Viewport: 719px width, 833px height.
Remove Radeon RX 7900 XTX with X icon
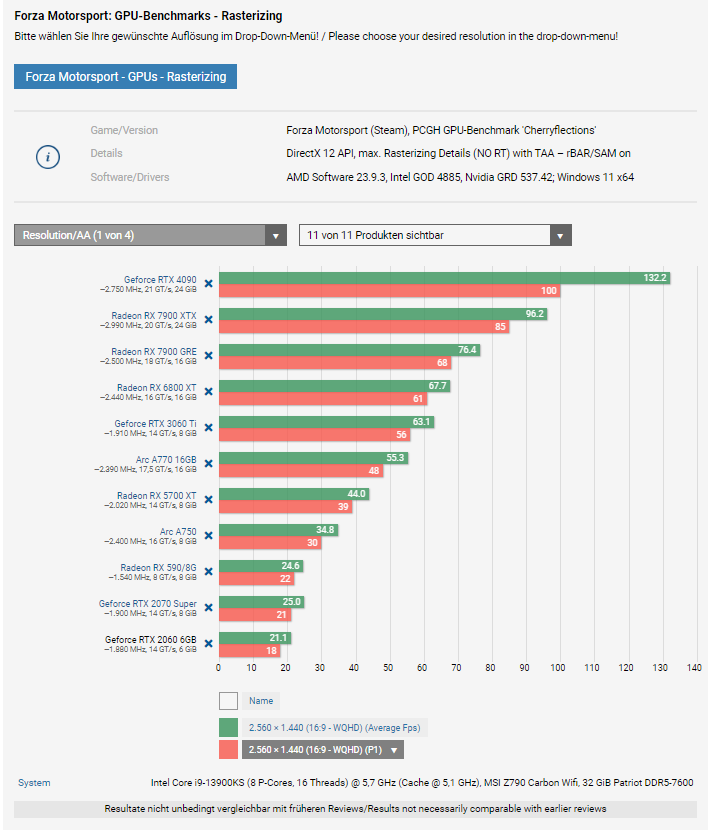(x=209, y=320)
